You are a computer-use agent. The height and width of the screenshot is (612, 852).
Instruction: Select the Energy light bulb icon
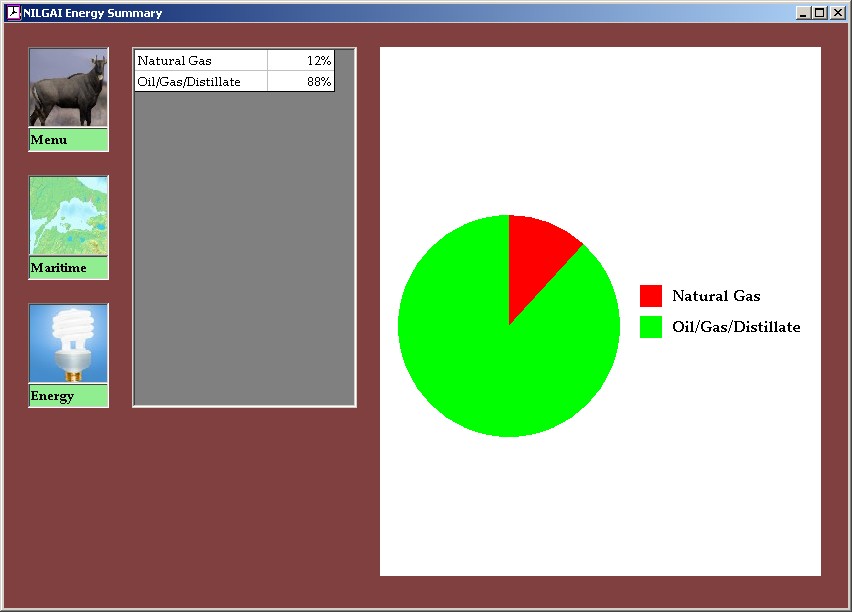point(68,344)
